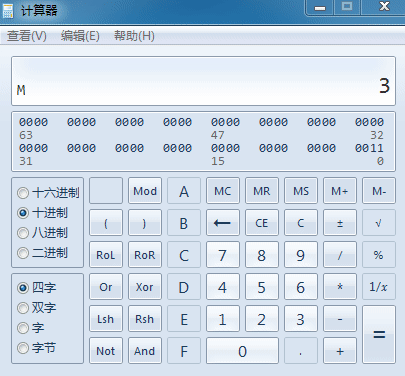
Task: Select the 十六进制 hexadecimal radio button
Action: click(x=23, y=193)
